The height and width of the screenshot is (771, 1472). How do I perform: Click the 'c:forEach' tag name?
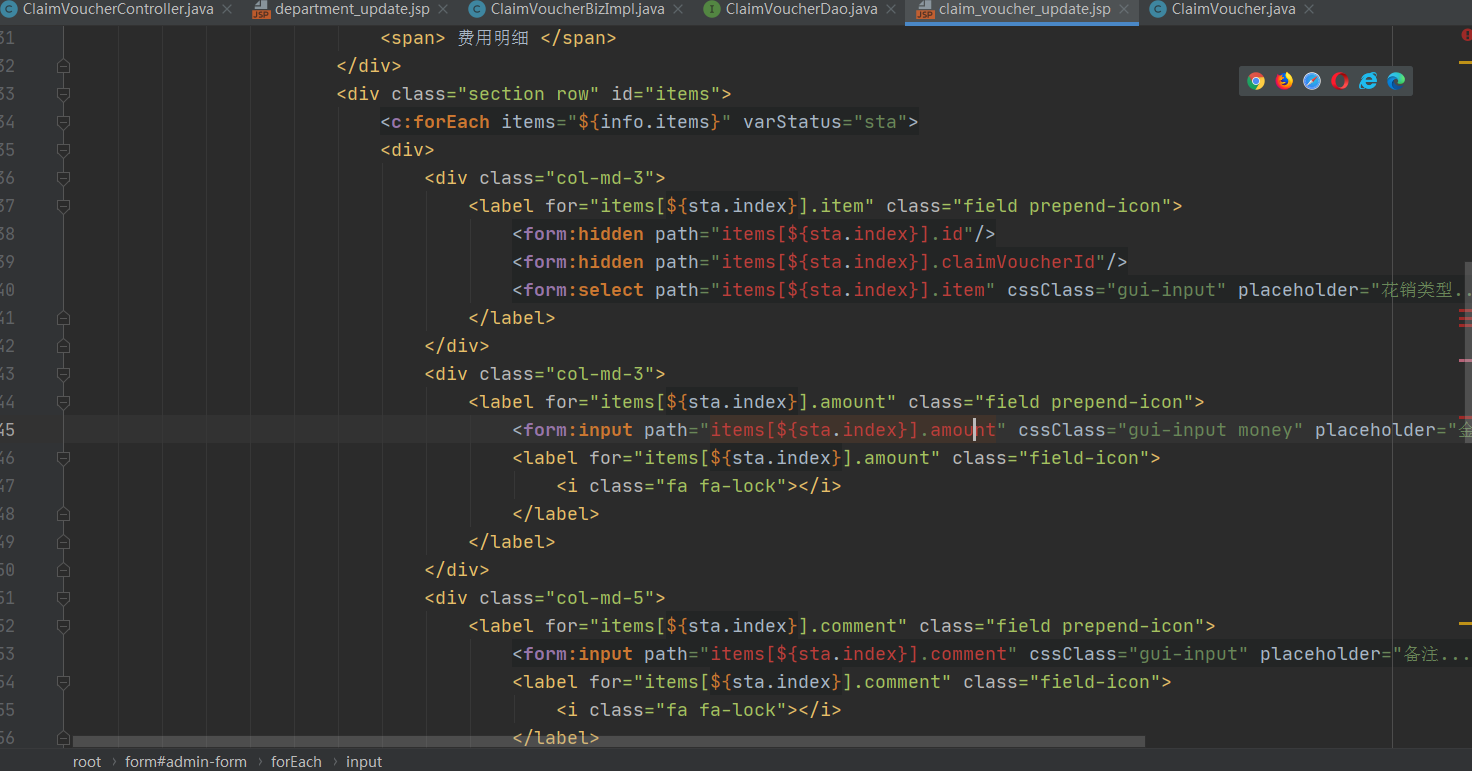[440, 122]
